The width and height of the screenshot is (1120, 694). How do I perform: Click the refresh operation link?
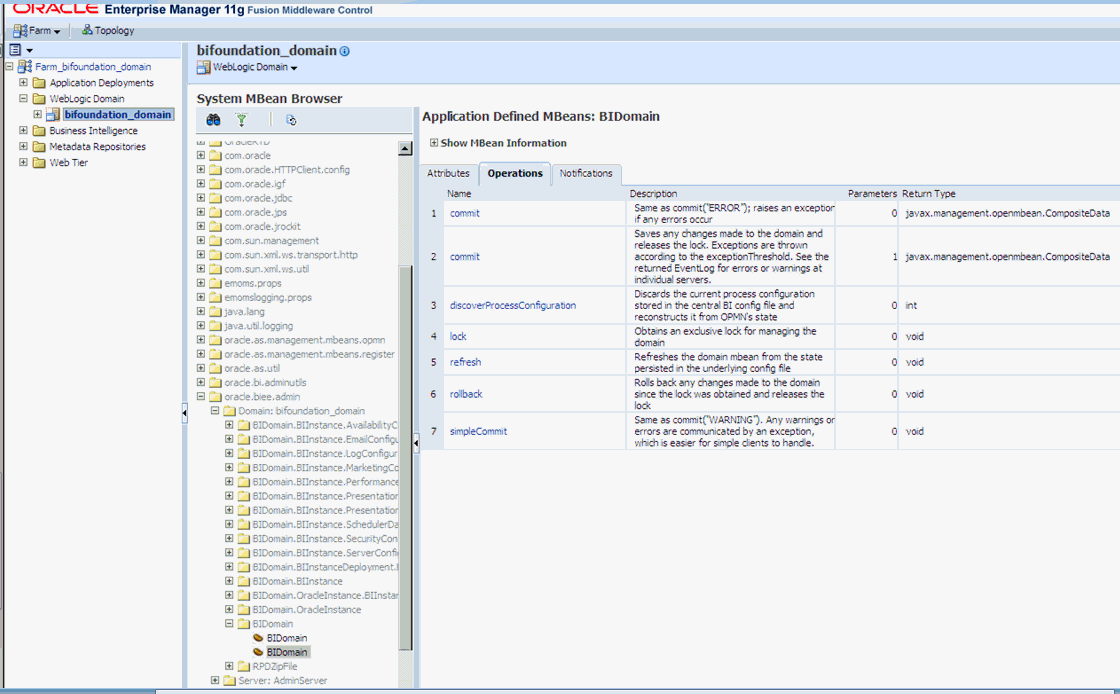click(466, 362)
